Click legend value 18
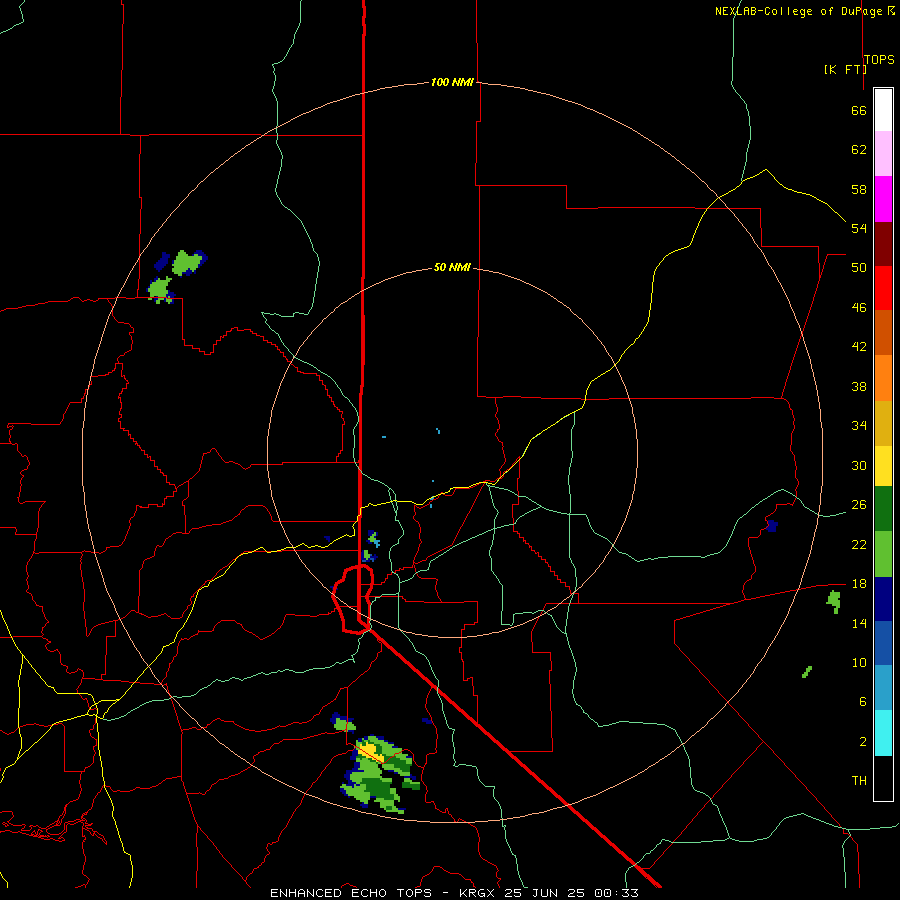900x900 pixels. 859,584
